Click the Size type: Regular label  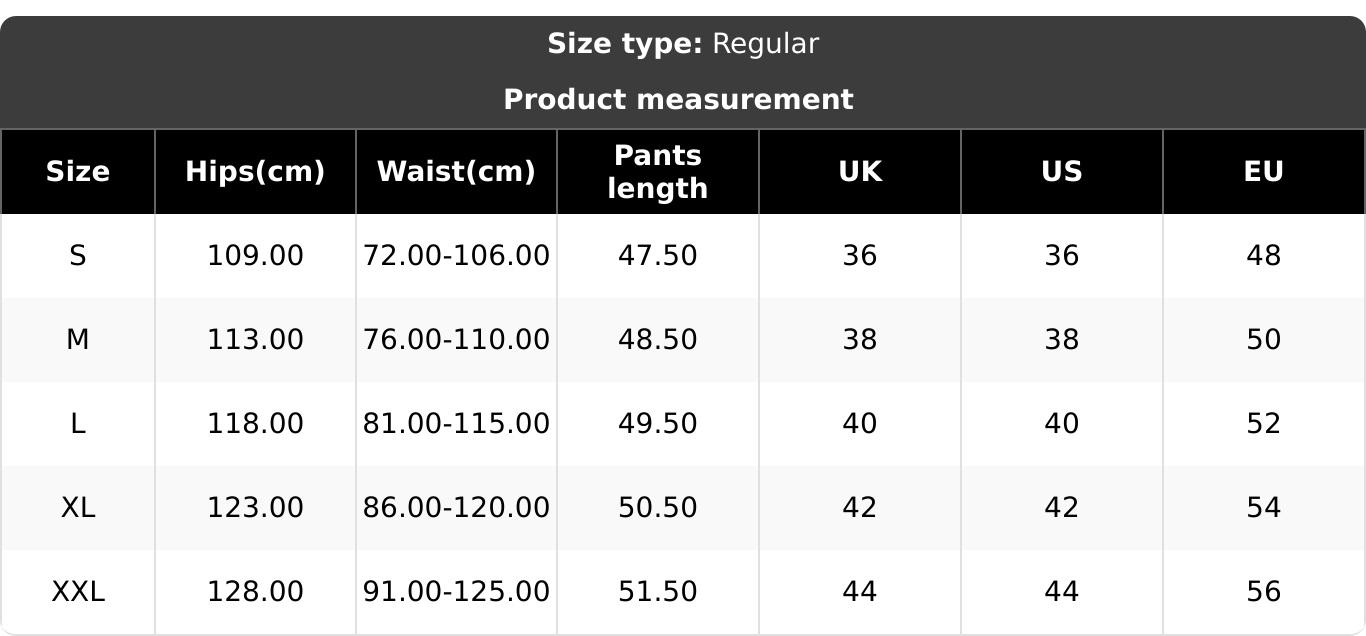[683, 44]
